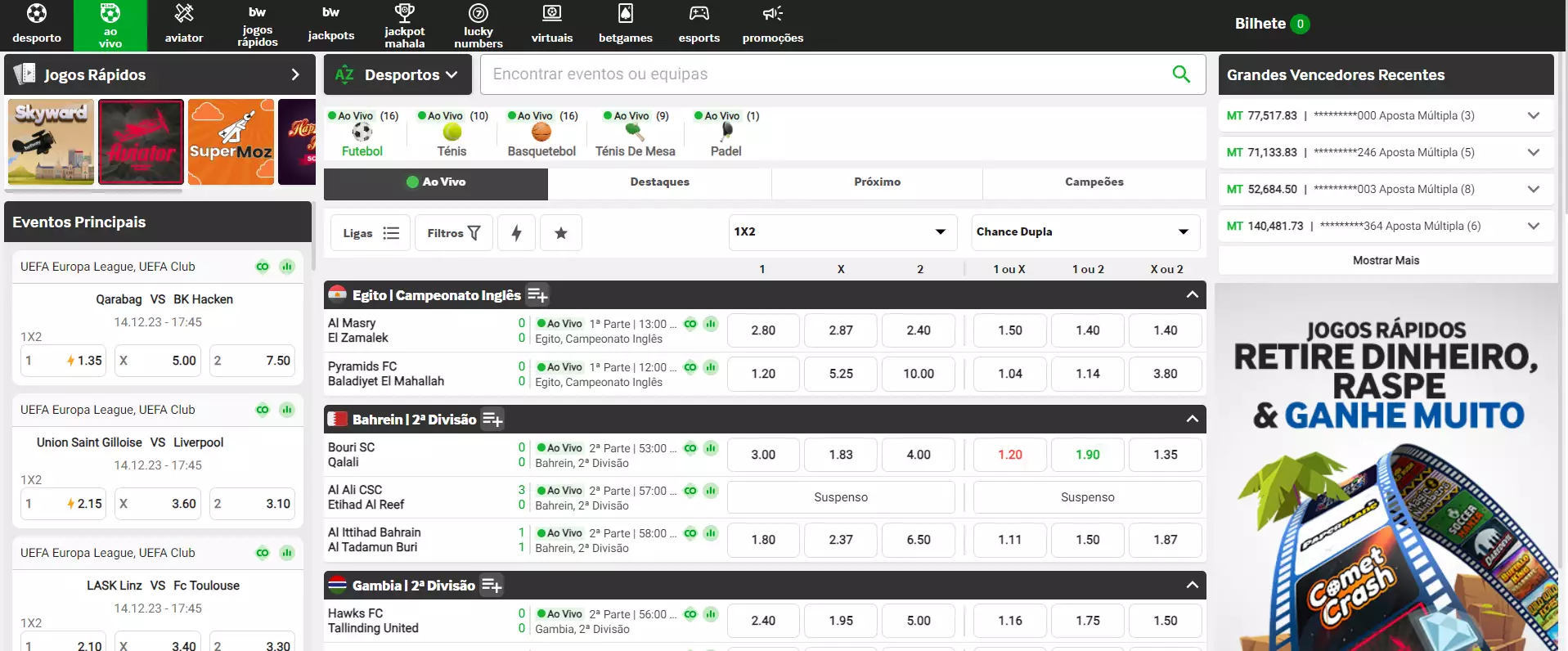Viewport: 1568px width, 651px height.
Task: Open statistics icon for Al Masry match
Action: click(711, 324)
